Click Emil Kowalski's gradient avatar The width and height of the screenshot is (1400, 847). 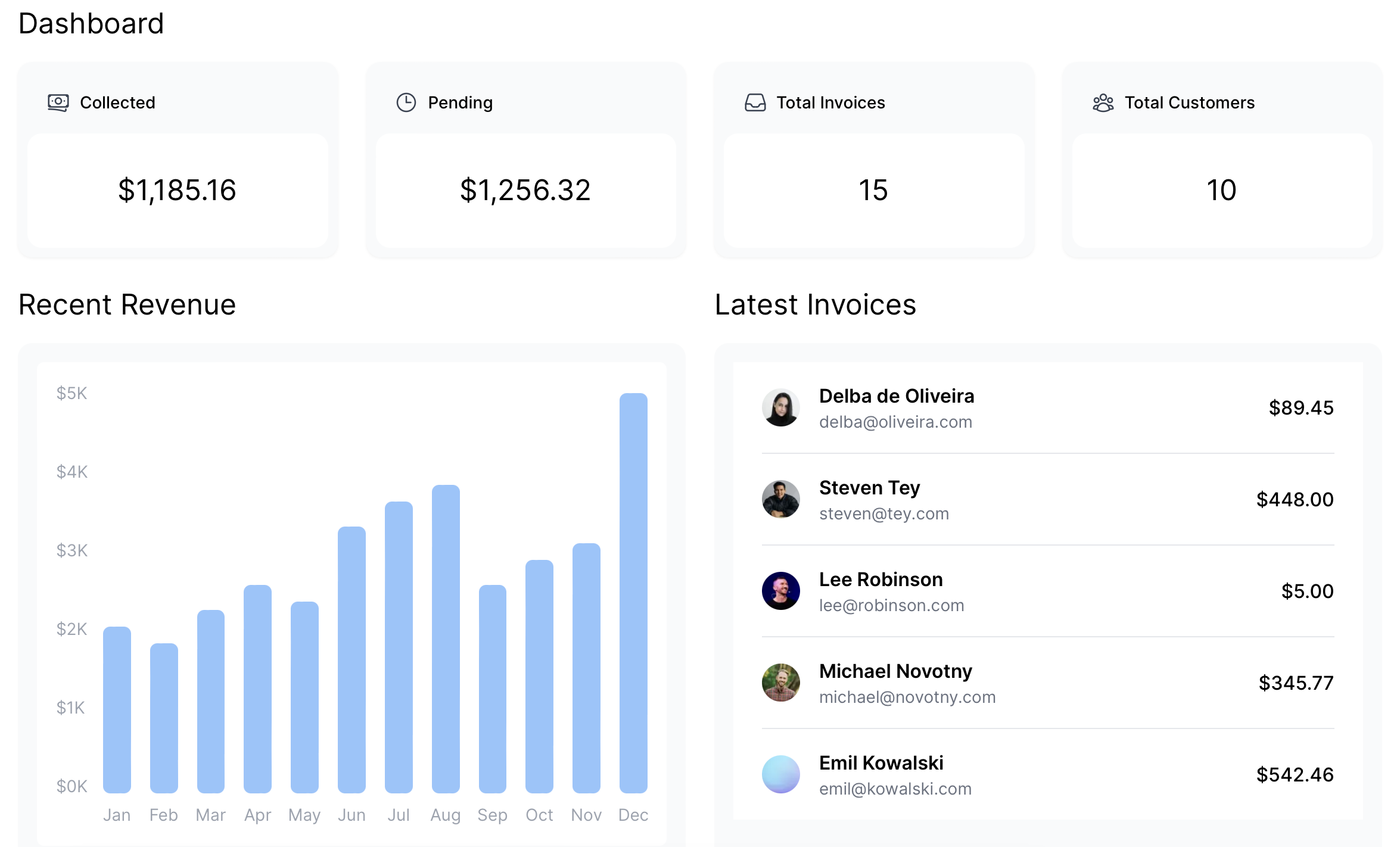coord(780,774)
